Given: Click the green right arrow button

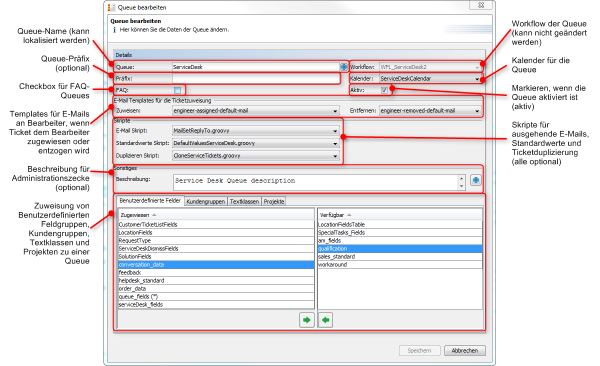Looking at the screenshot, I should (307, 320).
